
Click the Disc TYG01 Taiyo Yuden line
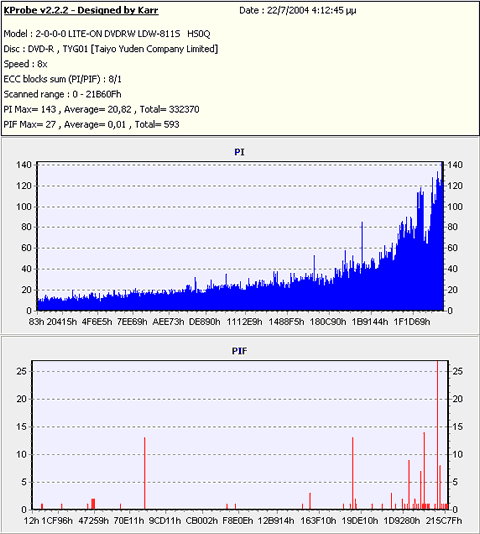(x=111, y=49)
